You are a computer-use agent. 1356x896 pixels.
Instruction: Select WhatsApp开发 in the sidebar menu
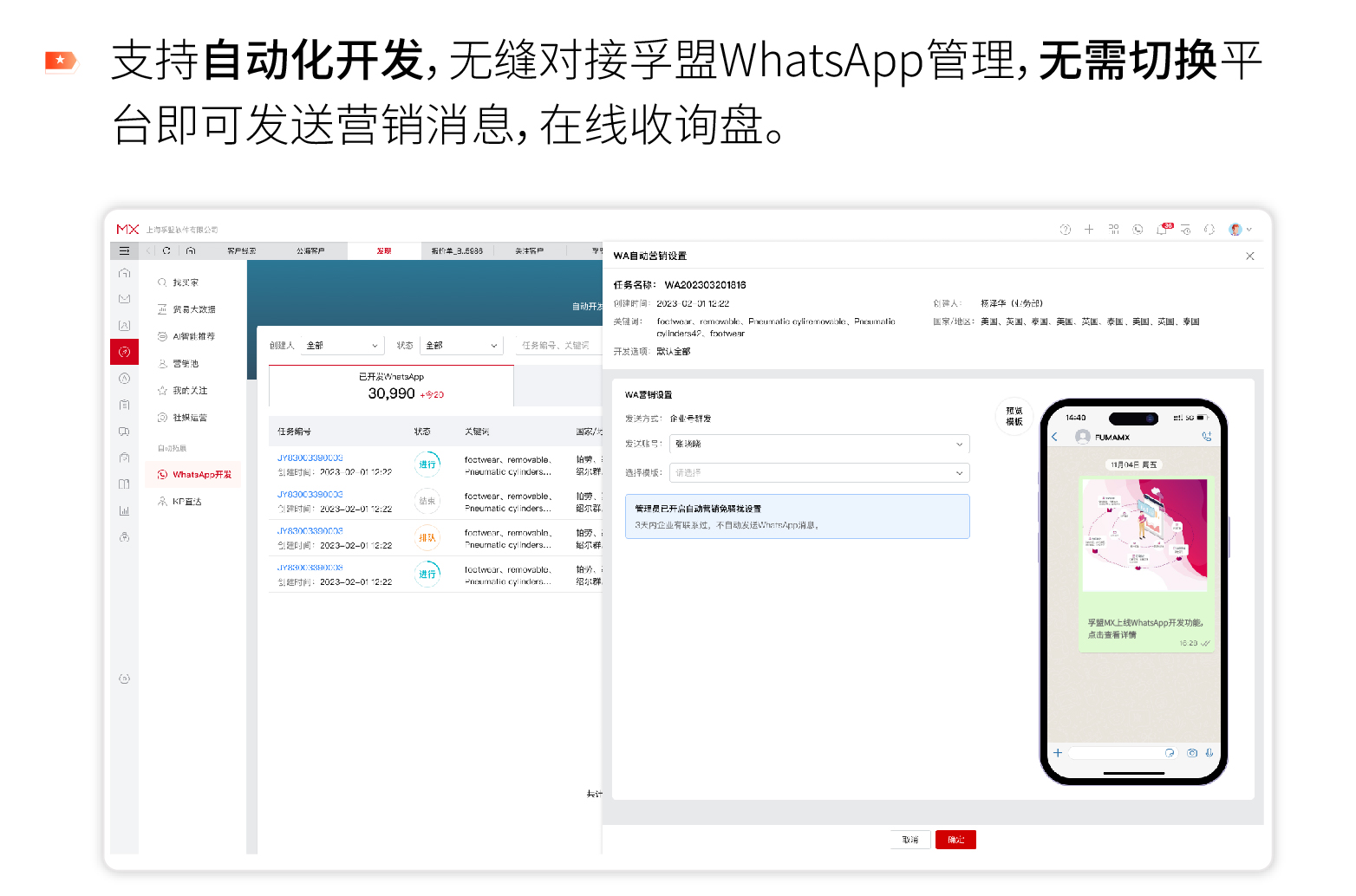tap(199, 474)
